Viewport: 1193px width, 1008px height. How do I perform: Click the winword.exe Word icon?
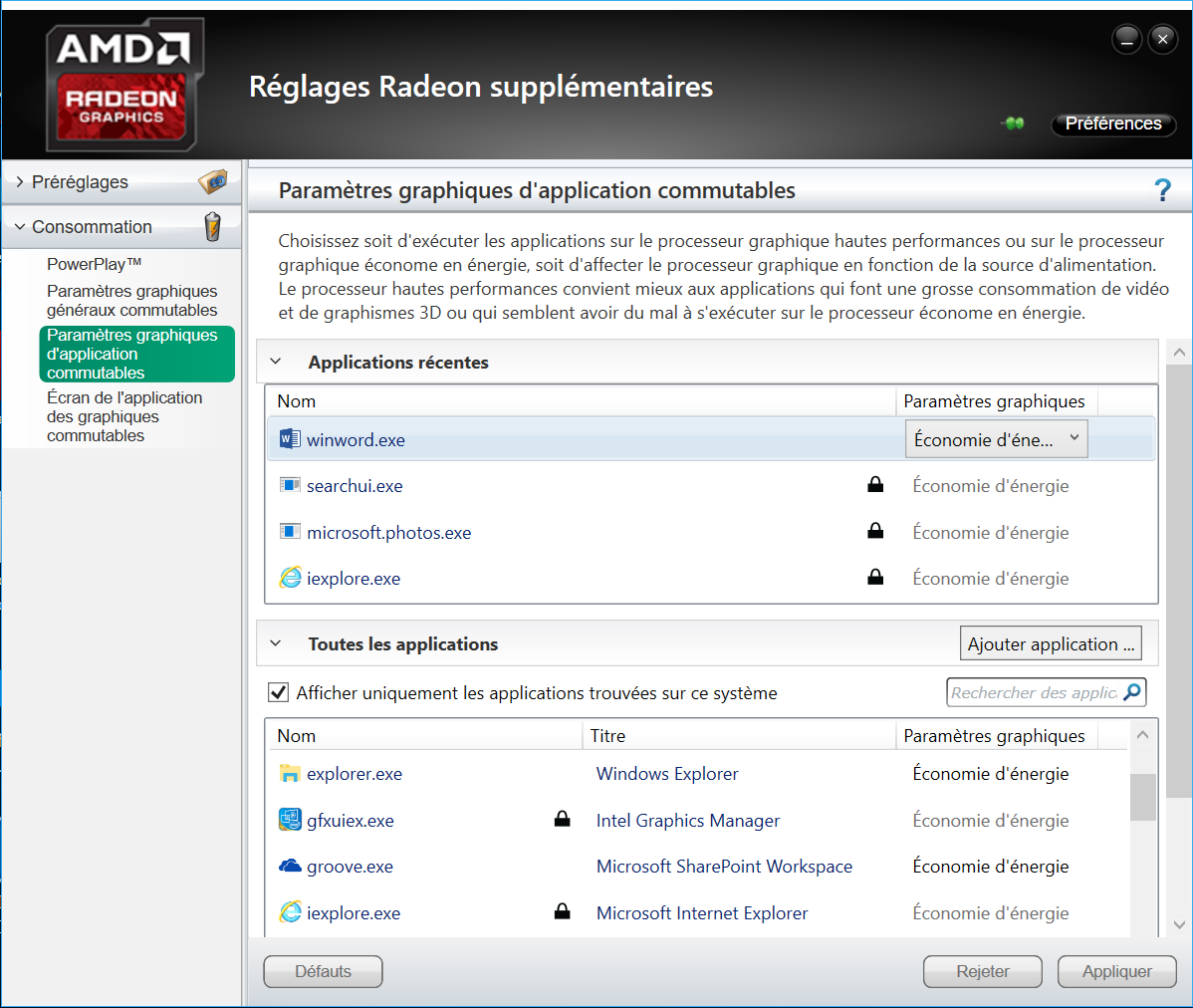(x=289, y=438)
